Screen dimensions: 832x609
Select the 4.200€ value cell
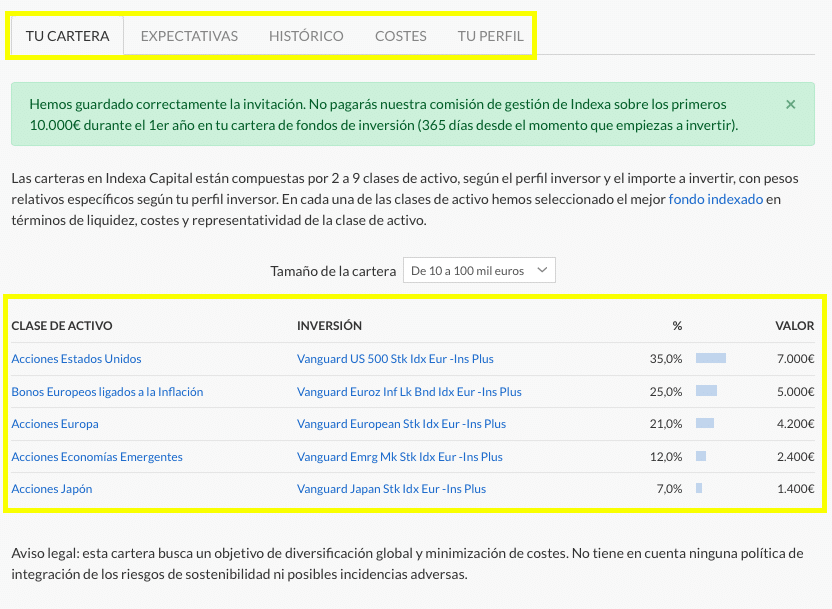coord(795,424)
